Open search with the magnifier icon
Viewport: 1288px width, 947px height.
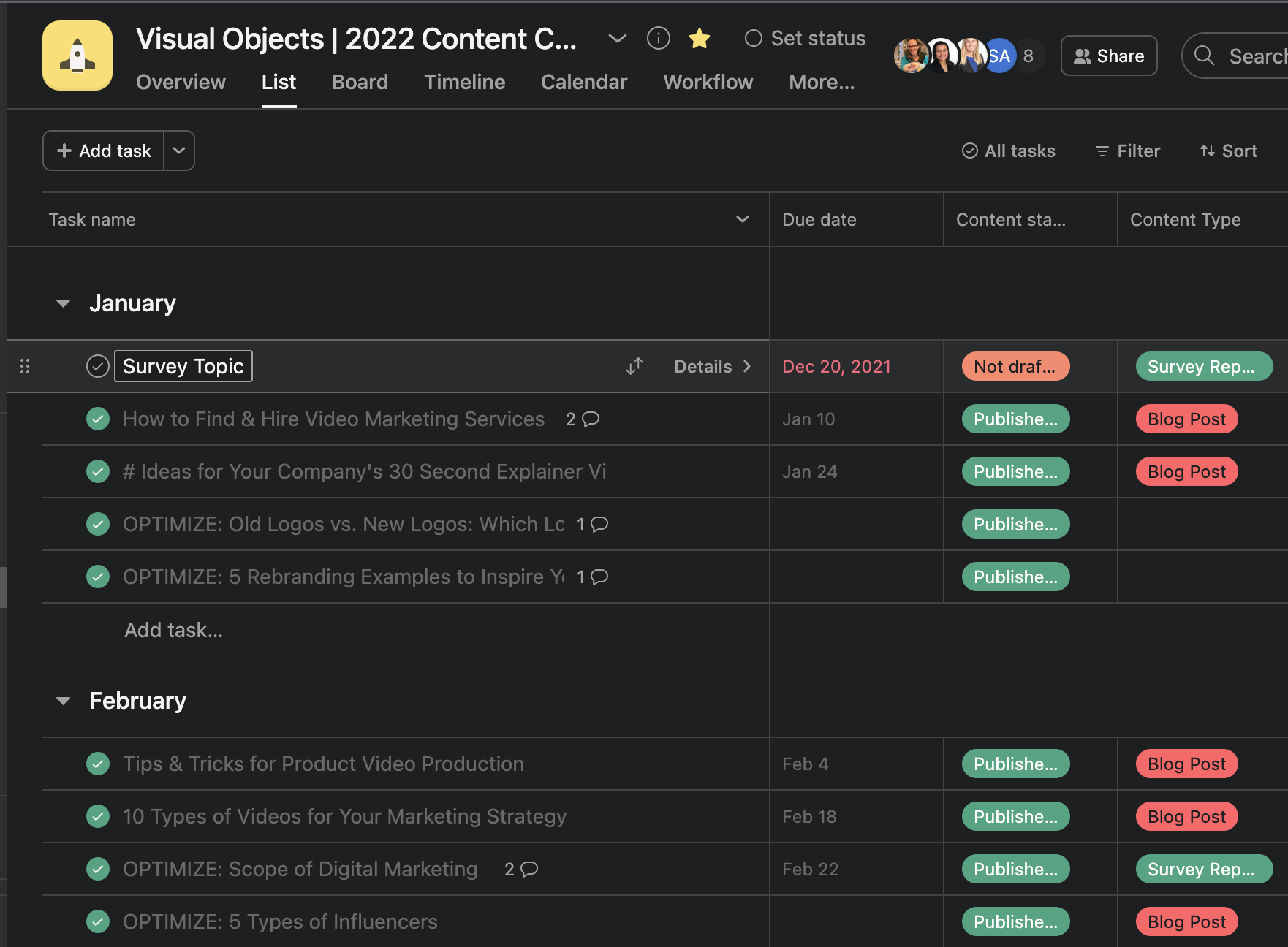pyautogui.click(x=1203, y=56)
